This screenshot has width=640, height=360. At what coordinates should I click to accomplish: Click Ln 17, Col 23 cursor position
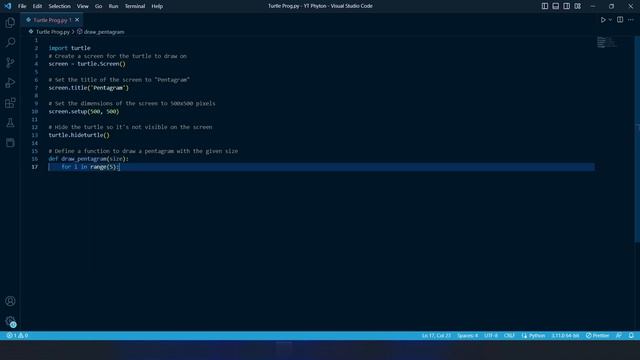tap(436, 336)
